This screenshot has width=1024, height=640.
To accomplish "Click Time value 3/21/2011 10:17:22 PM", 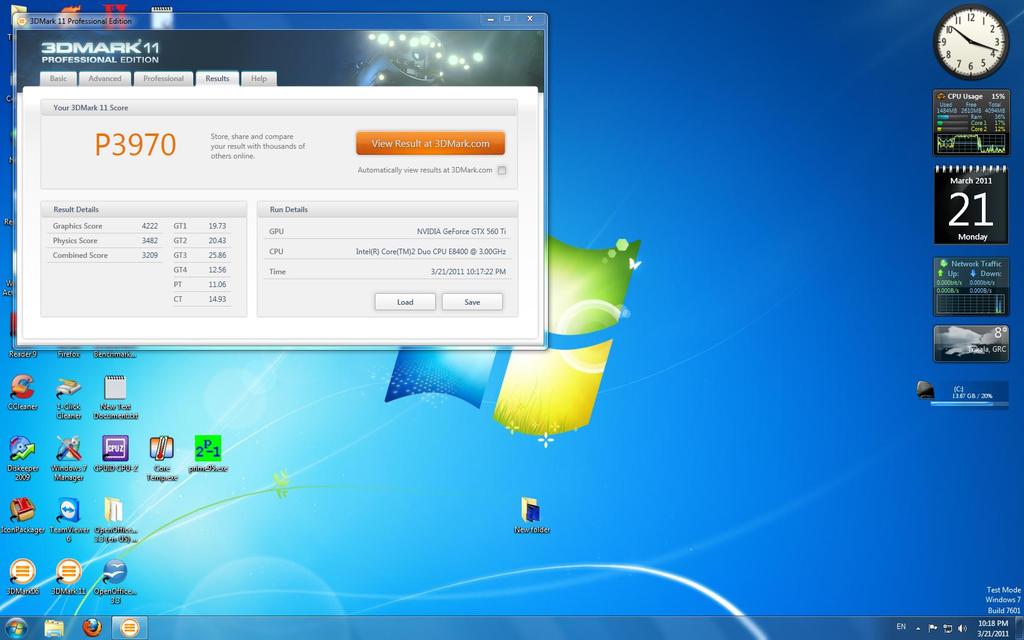I will (468, 272).
